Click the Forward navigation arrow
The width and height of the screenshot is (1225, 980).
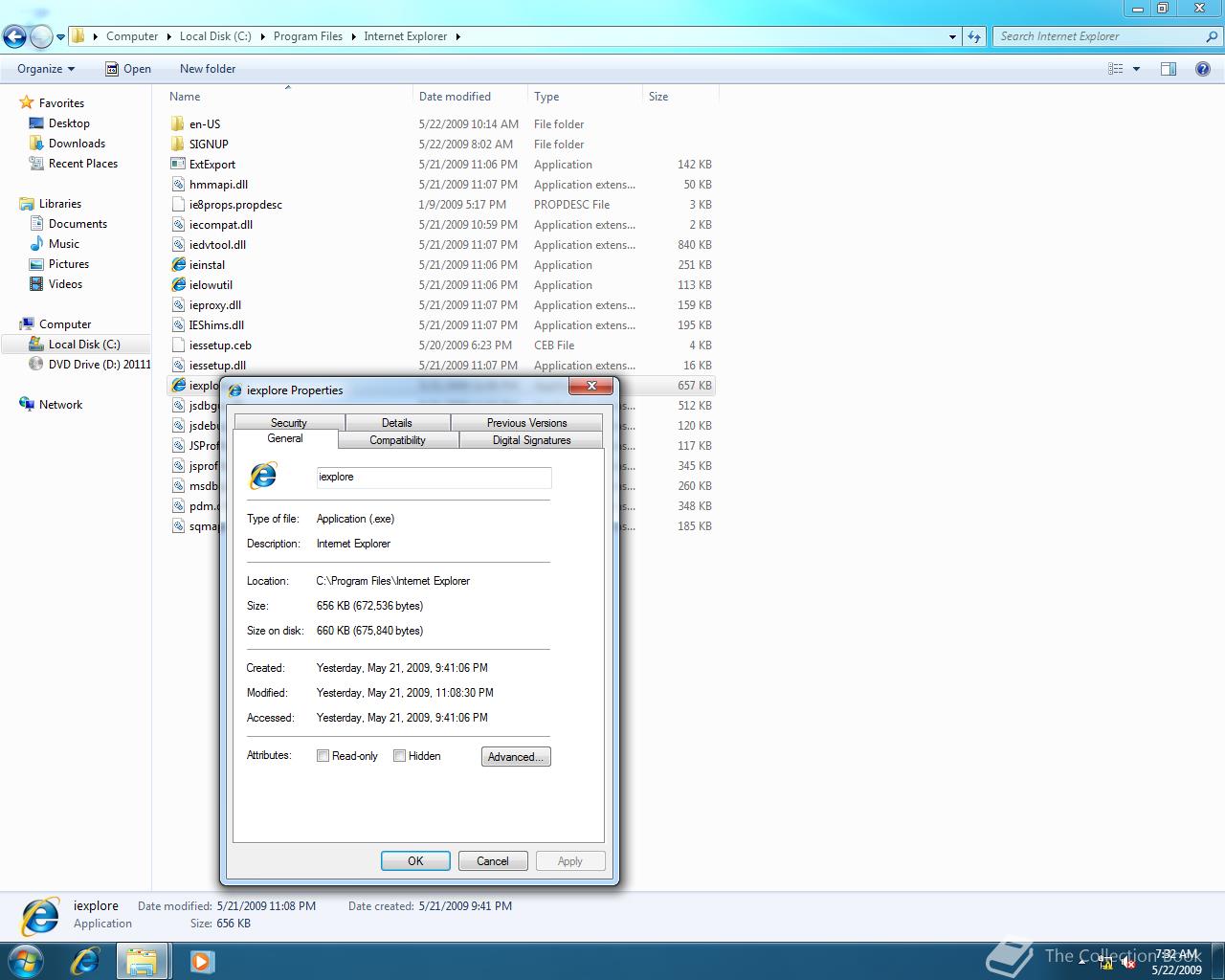point(41,36)
